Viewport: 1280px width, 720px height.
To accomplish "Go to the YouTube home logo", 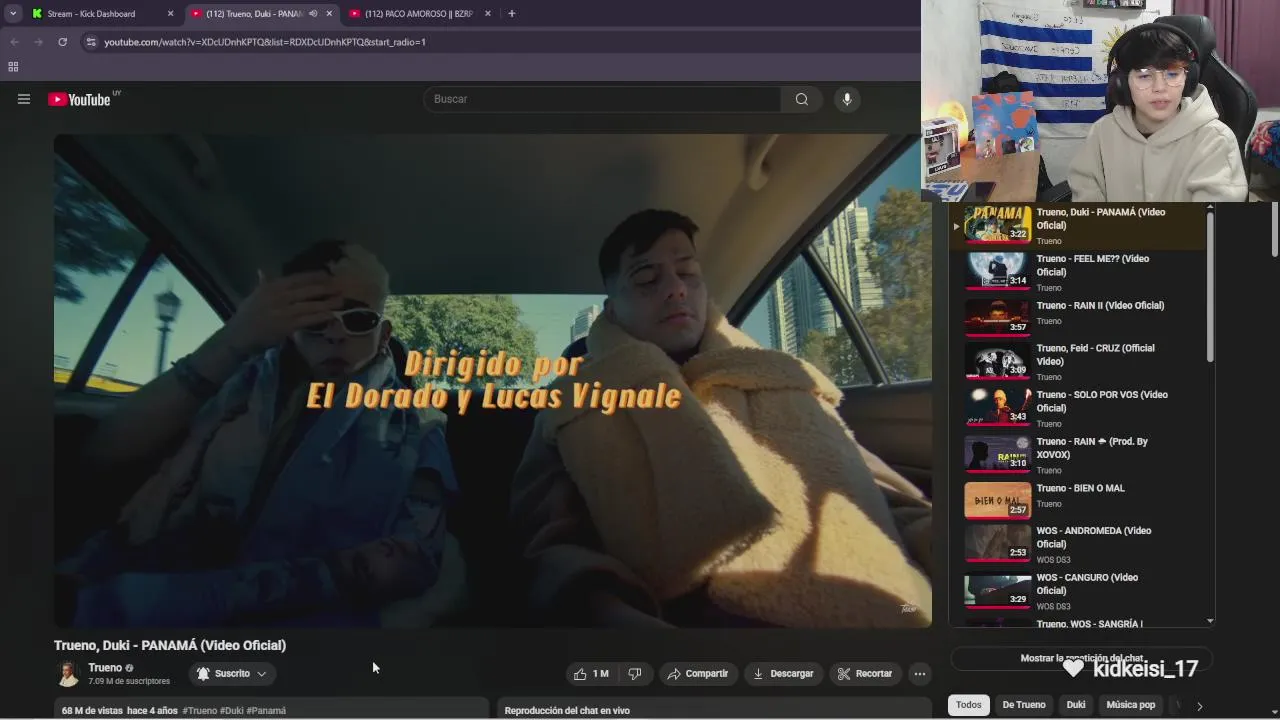I will tap(79, 99).
